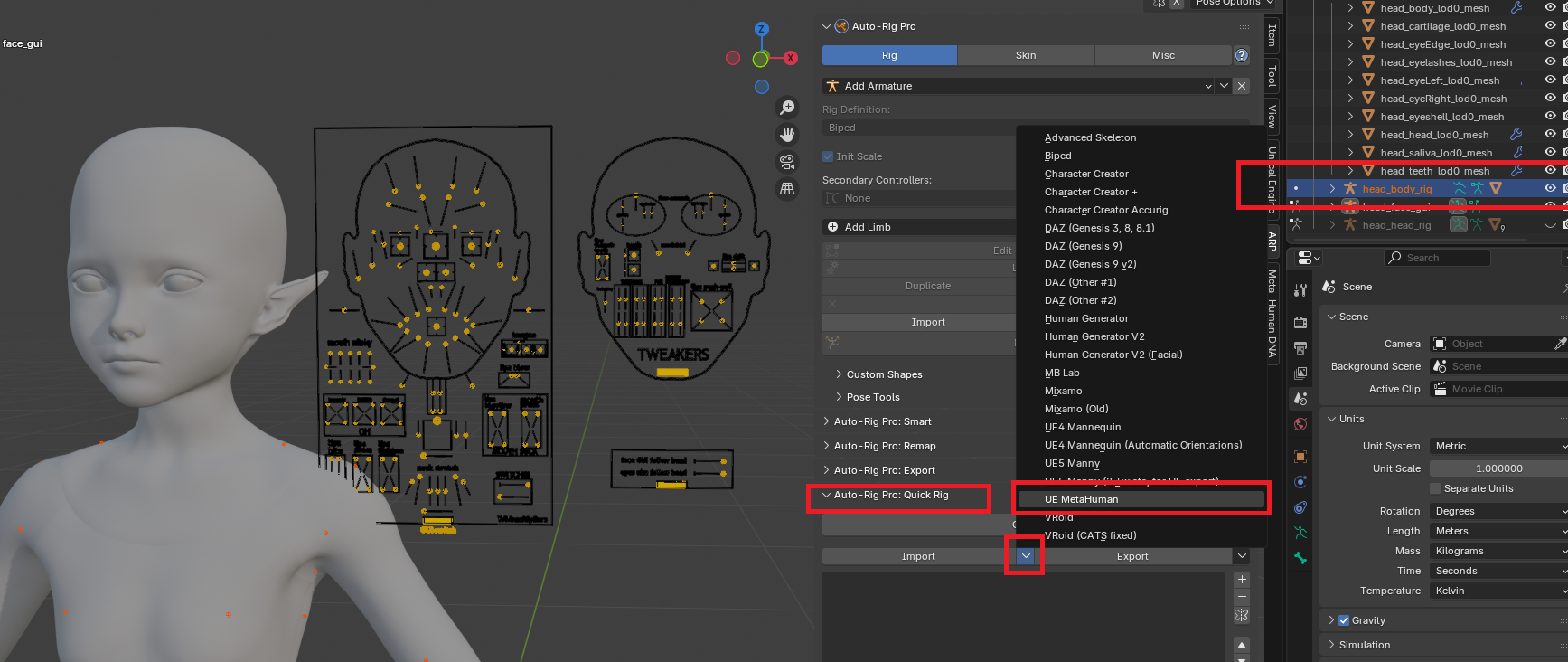The height and width of the screenshot is (662, 1568).
Task: Click the red X axis gizmo
Action: pos(791,58)
